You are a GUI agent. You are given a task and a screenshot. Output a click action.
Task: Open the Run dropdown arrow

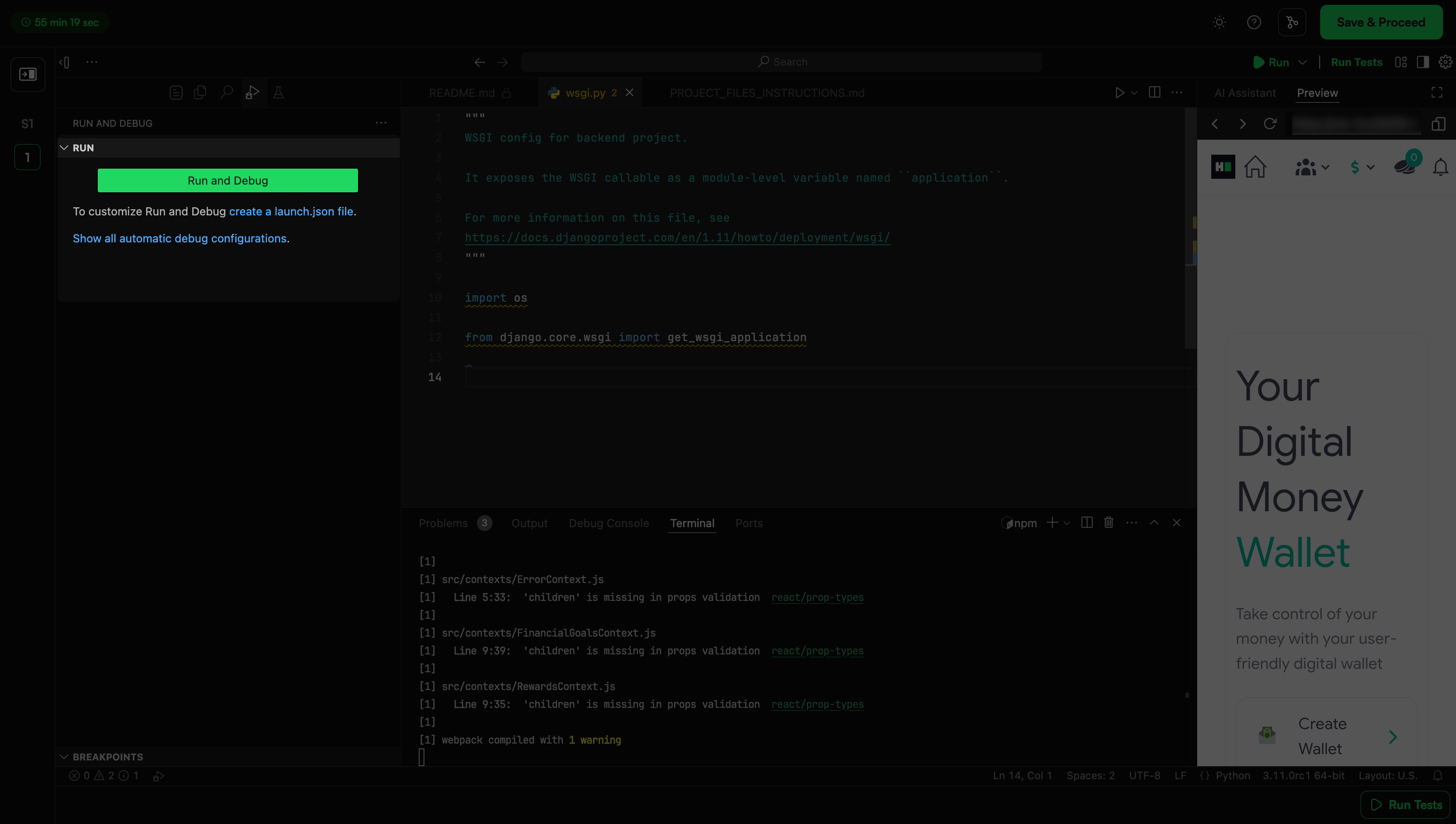coord(1303,62)
